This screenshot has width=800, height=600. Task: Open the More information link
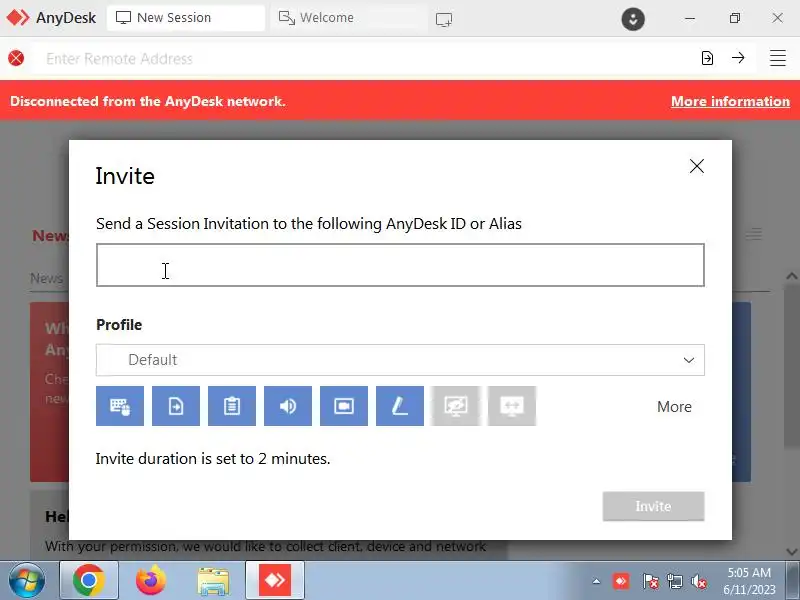tap(730, 101)
